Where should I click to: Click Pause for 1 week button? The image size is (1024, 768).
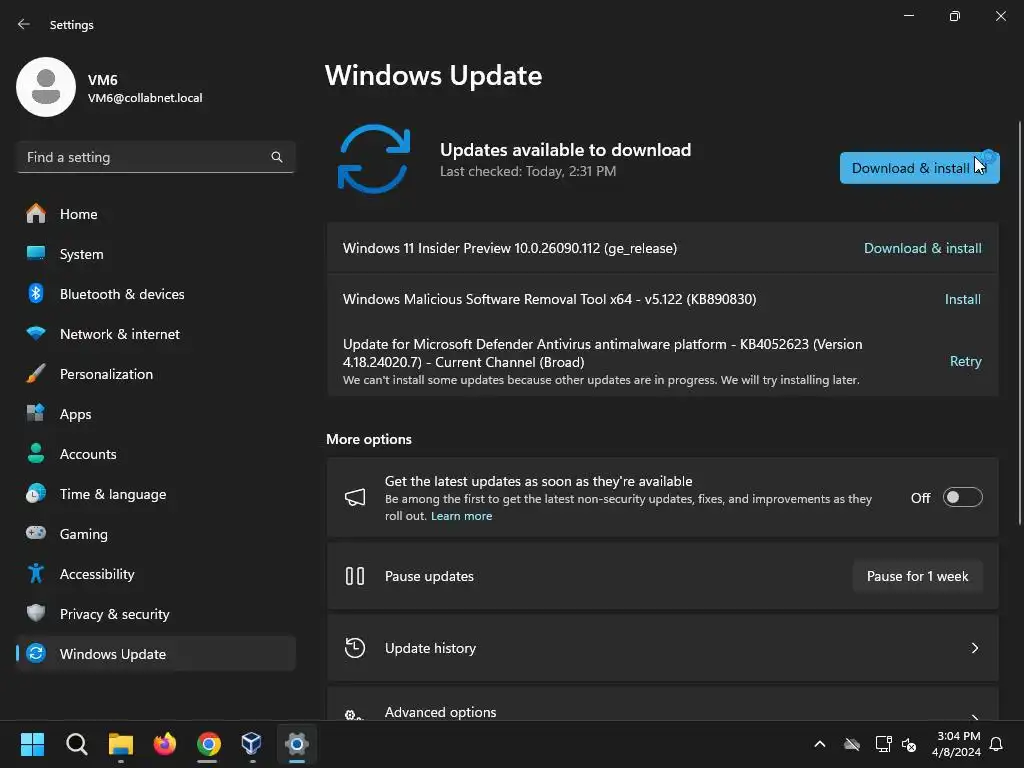tap(918, 576)
